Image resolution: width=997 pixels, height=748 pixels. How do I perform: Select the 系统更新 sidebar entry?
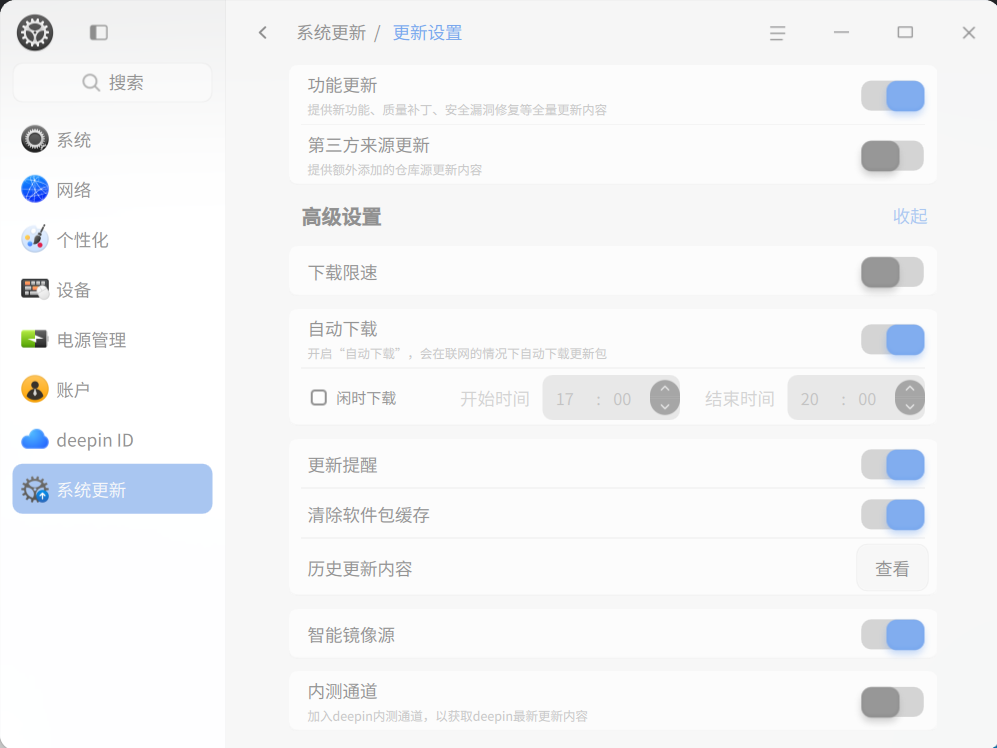point(113,489)
